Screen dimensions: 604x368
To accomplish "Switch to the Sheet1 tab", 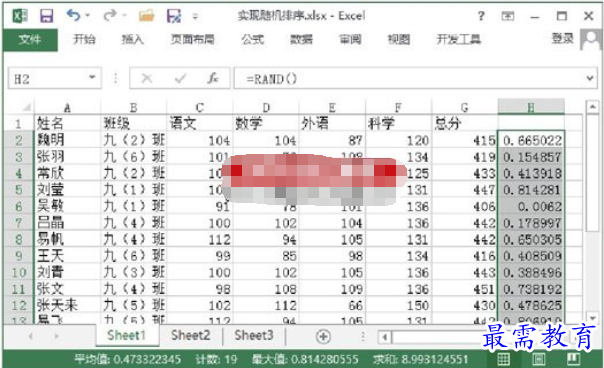I will coord(126,335).
